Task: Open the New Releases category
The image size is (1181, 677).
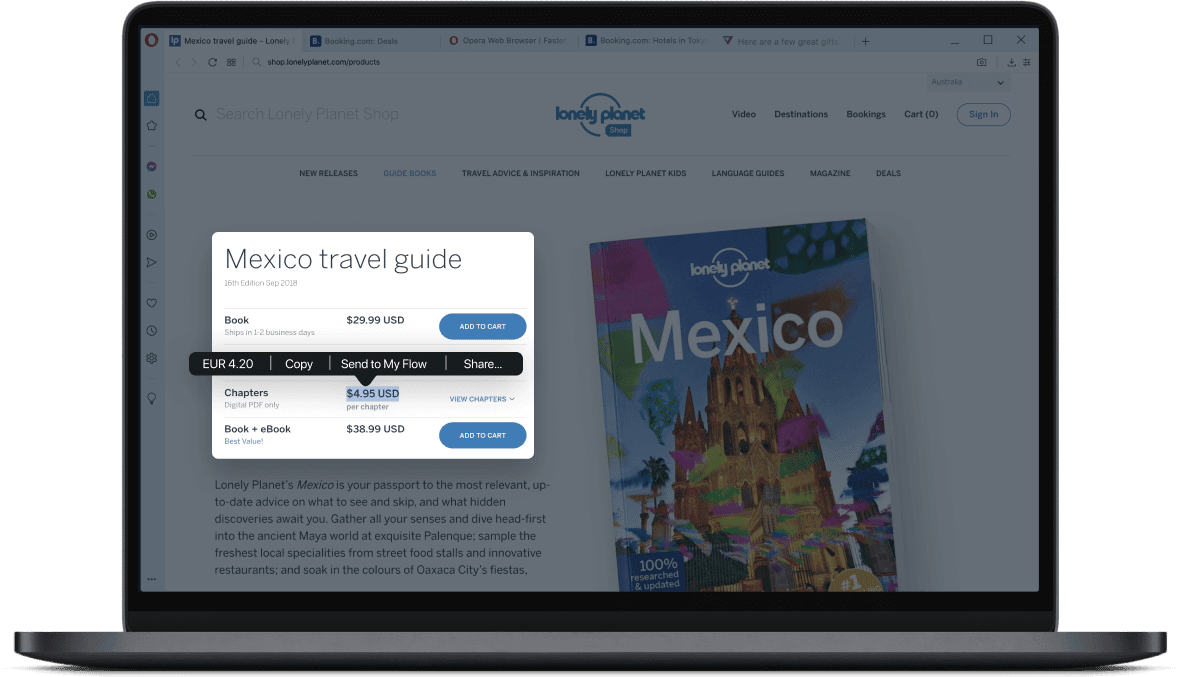Action: click(x=328, y=173)
